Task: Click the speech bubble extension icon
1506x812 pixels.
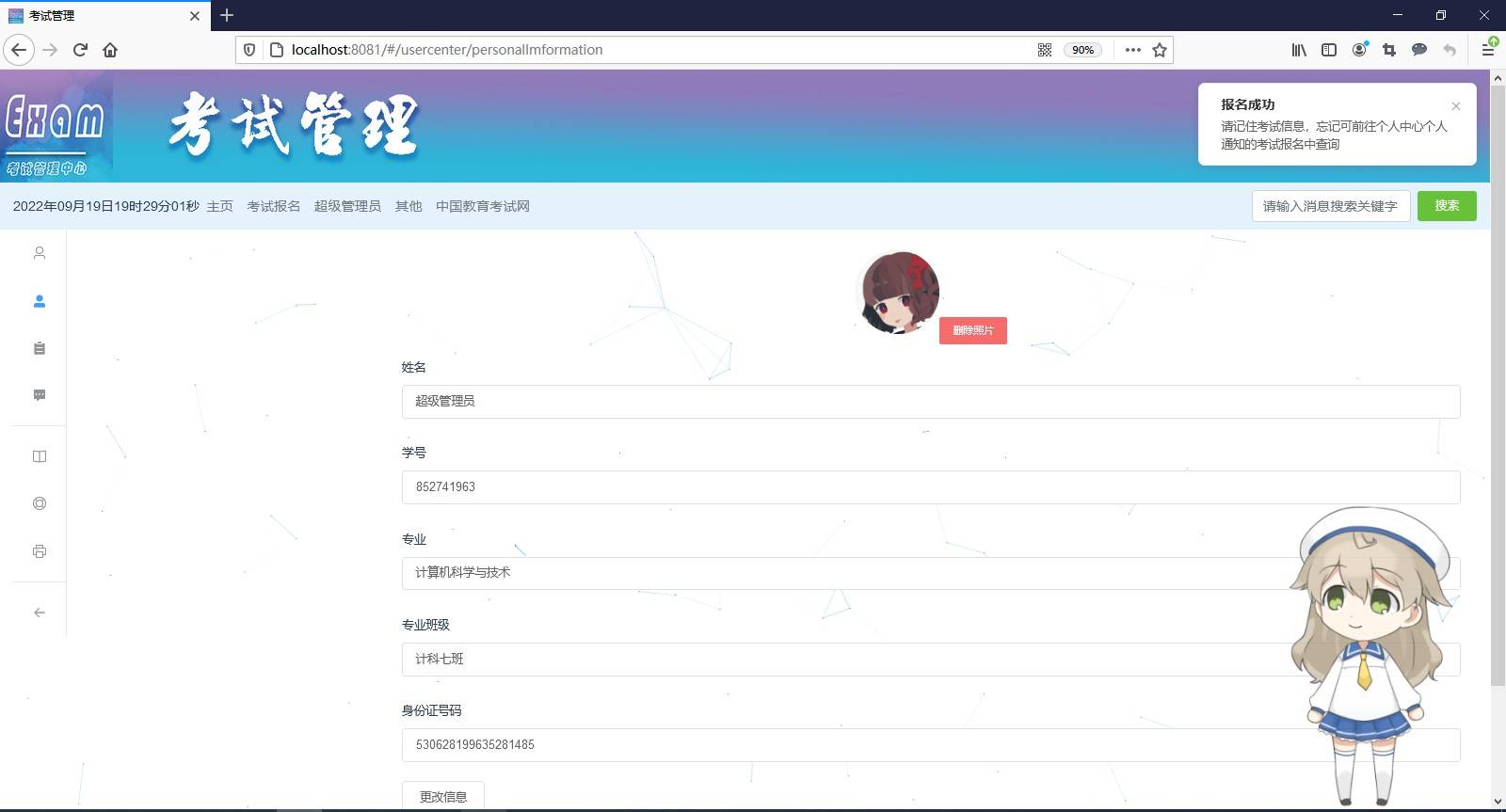Action: (x=1419, y=50)
